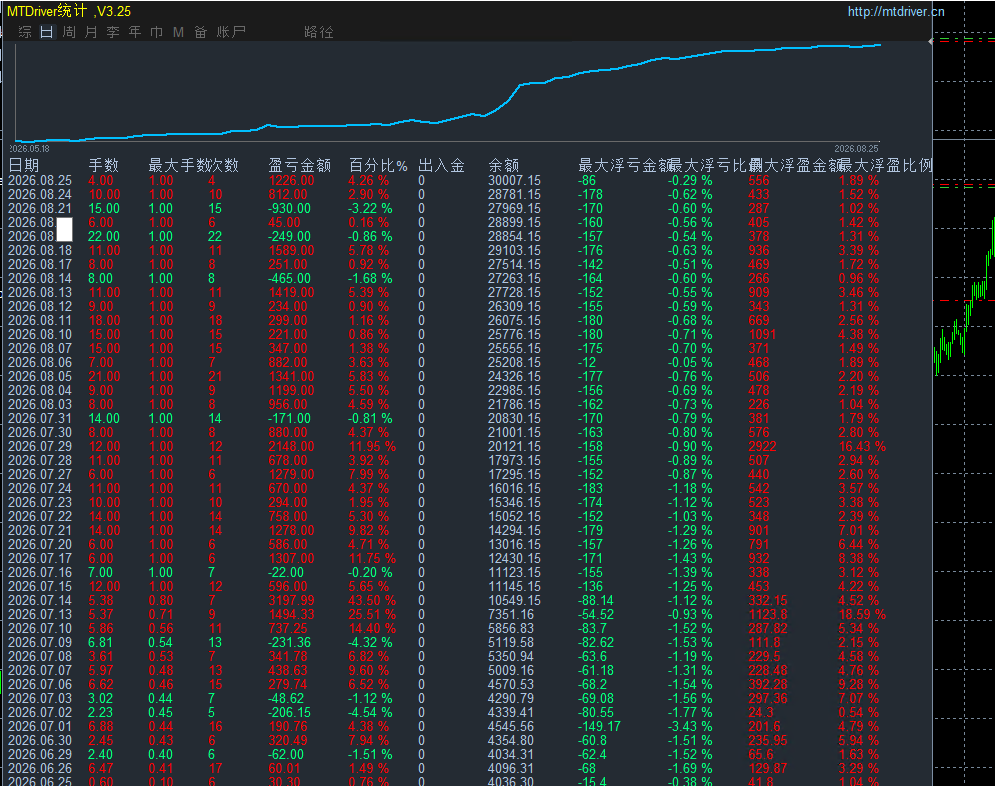Viewport: 995px width, 786px height.
Task: Click the 5.39 % percentage cell
Action: [x=369, y=292]
